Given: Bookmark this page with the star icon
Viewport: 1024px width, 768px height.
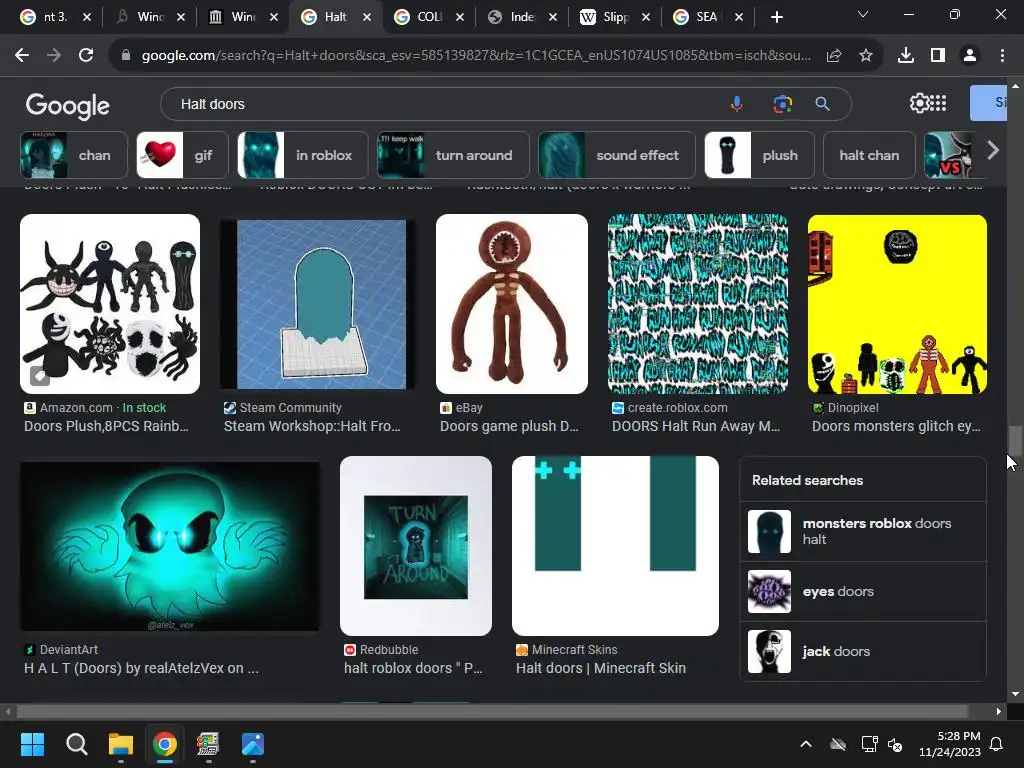Looking at the screenshot, I should coord(866,56).
